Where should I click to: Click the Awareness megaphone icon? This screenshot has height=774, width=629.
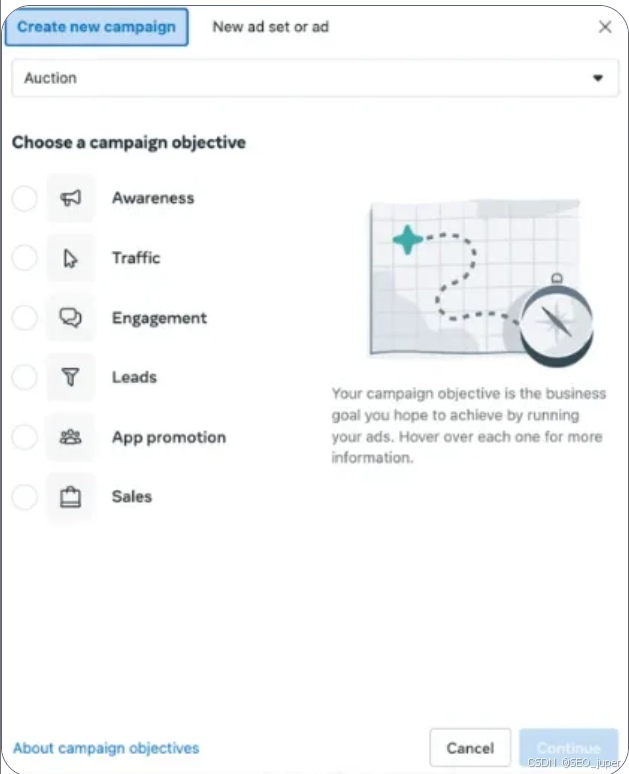pyautogui.click(x=70, y=198)
